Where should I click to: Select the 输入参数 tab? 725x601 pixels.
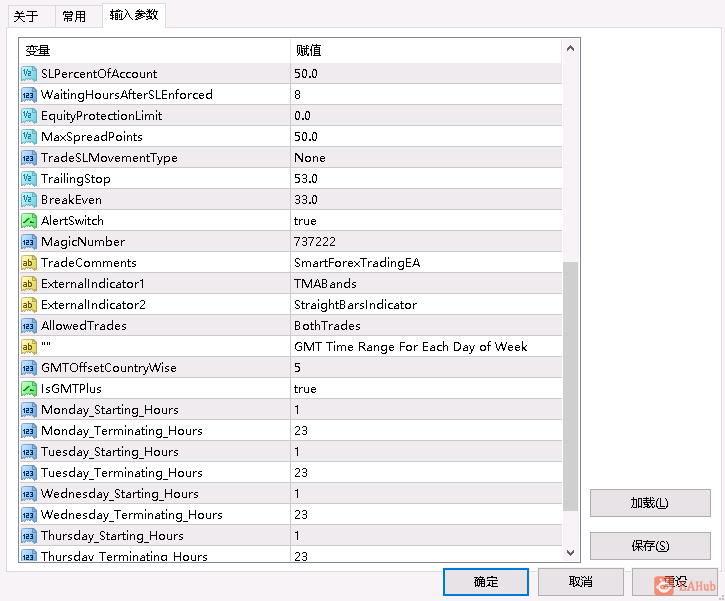(x=134, y=15)
